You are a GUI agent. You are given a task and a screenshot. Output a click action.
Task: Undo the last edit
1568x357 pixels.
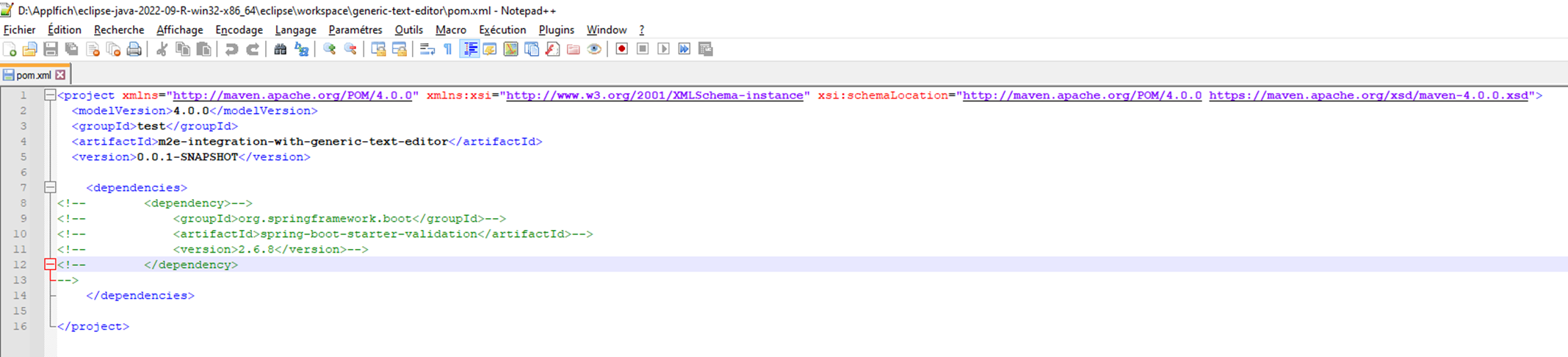click(231, 49)
